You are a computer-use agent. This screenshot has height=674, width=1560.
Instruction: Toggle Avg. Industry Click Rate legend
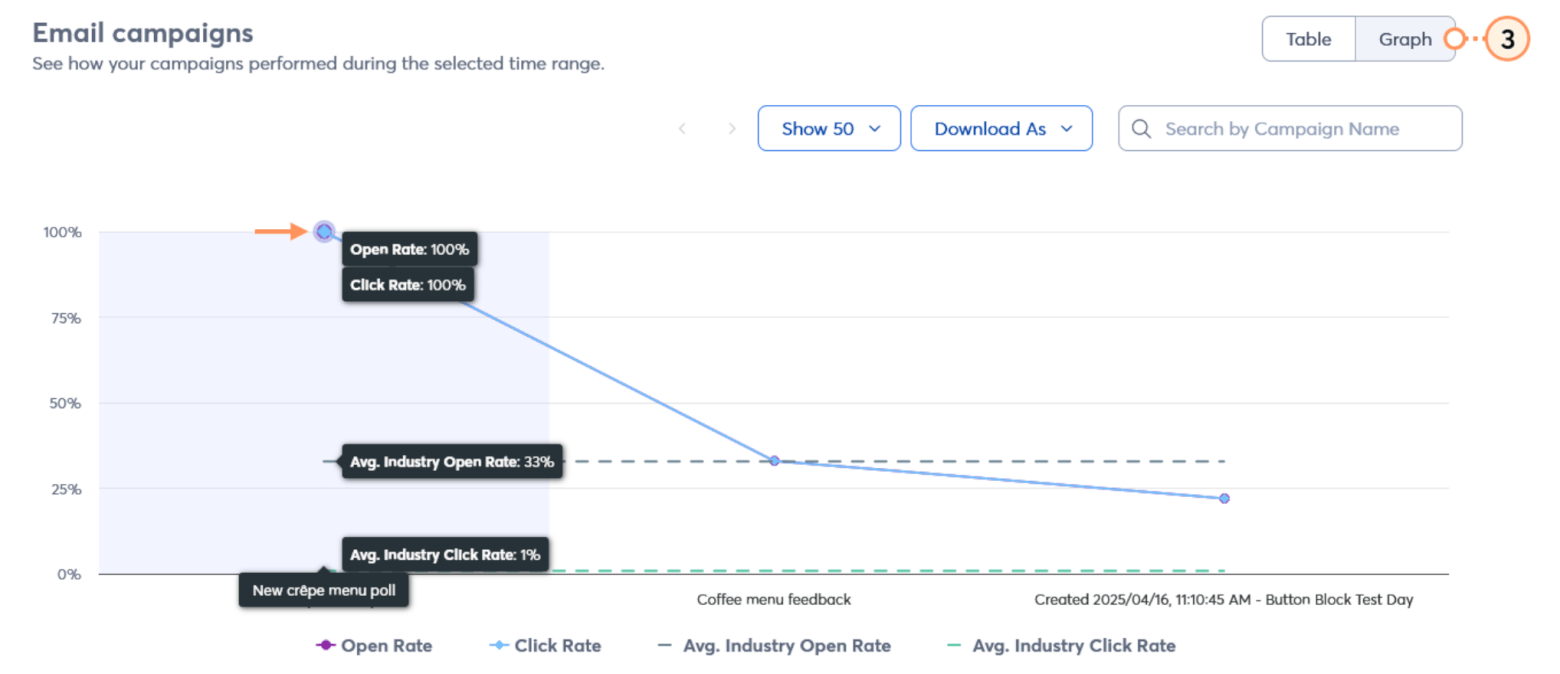[x=1061, y=645]
